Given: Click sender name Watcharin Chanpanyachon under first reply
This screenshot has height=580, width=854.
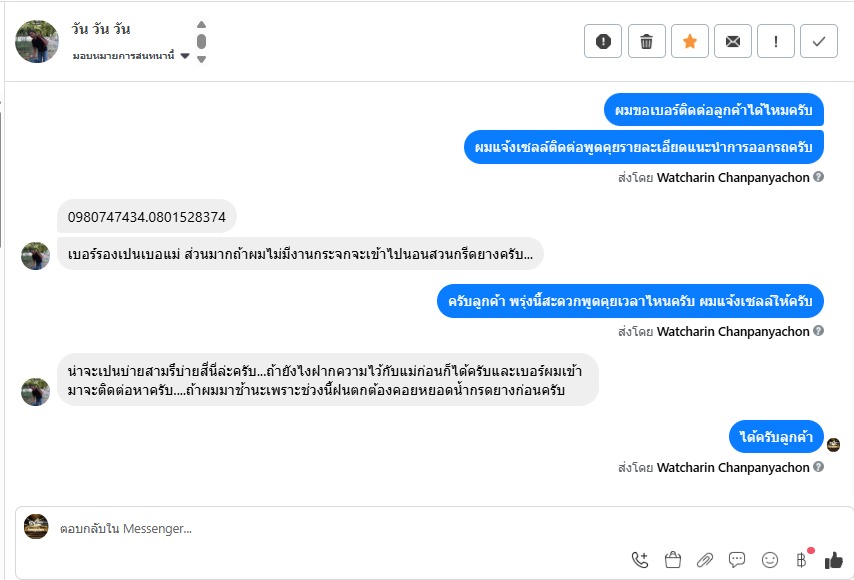Looking at the screenshot, I should (733, 178).
